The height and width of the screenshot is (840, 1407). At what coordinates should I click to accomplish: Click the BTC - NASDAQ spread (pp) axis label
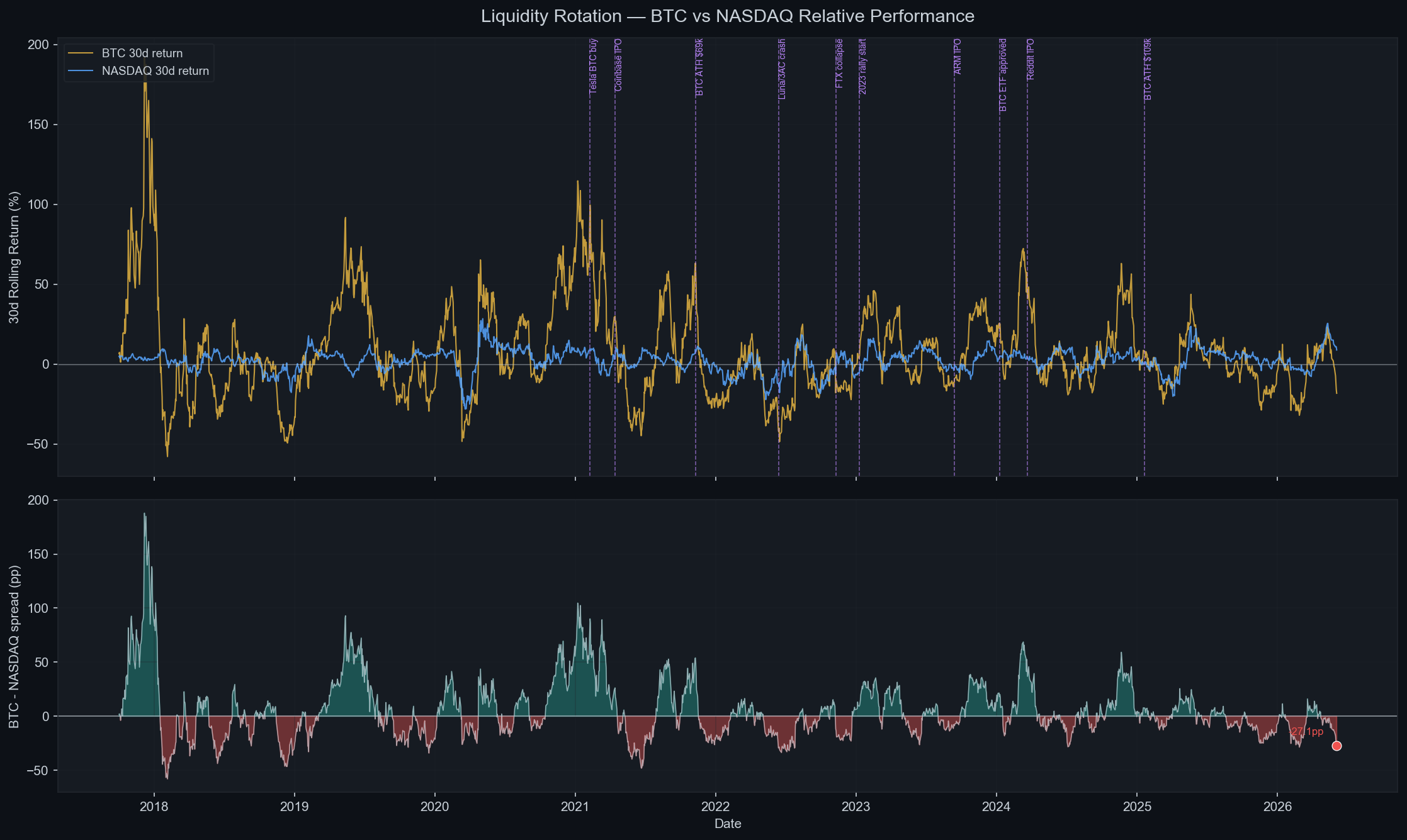click(x=14, y=646)
